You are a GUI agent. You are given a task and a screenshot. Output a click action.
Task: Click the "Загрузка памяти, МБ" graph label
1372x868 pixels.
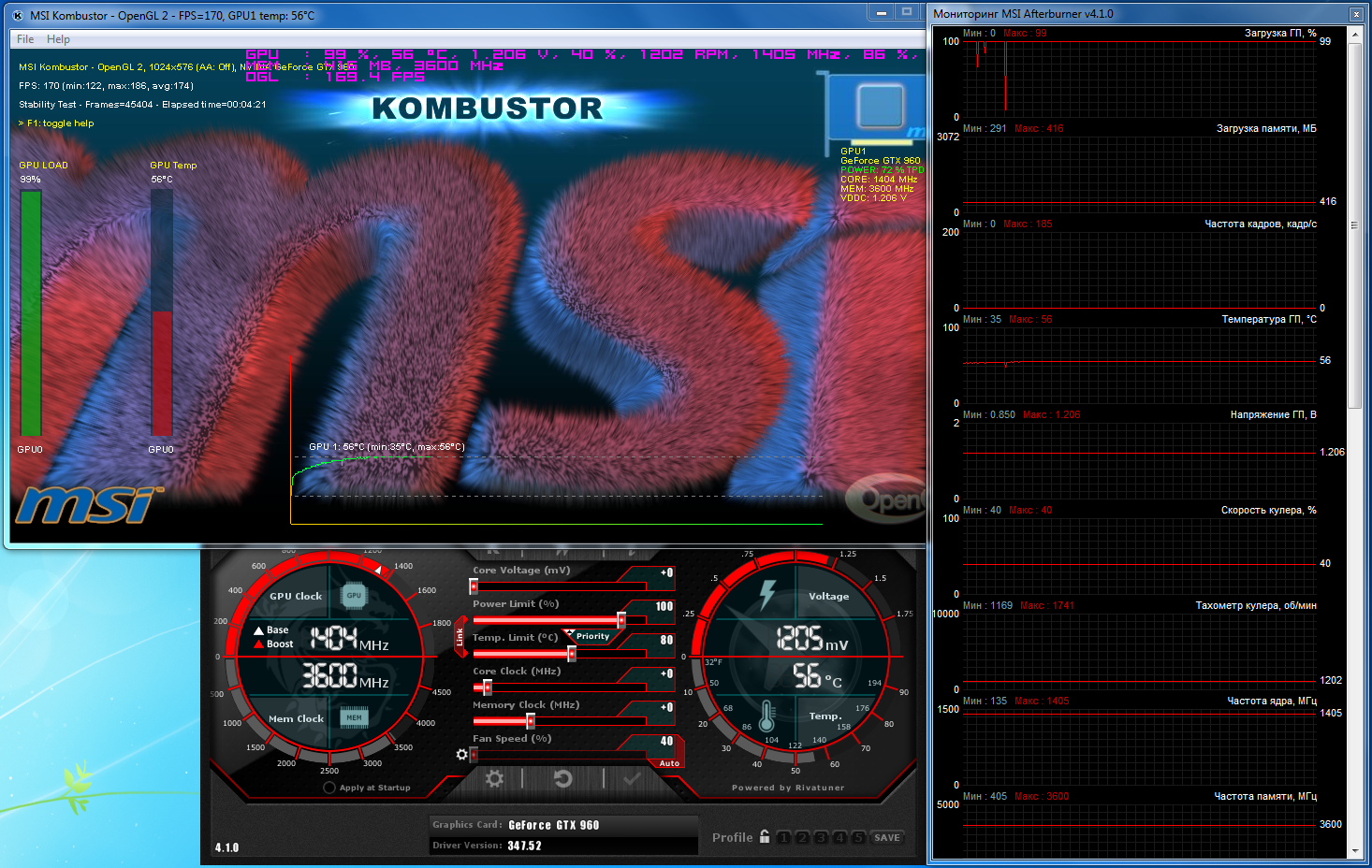1266,128
